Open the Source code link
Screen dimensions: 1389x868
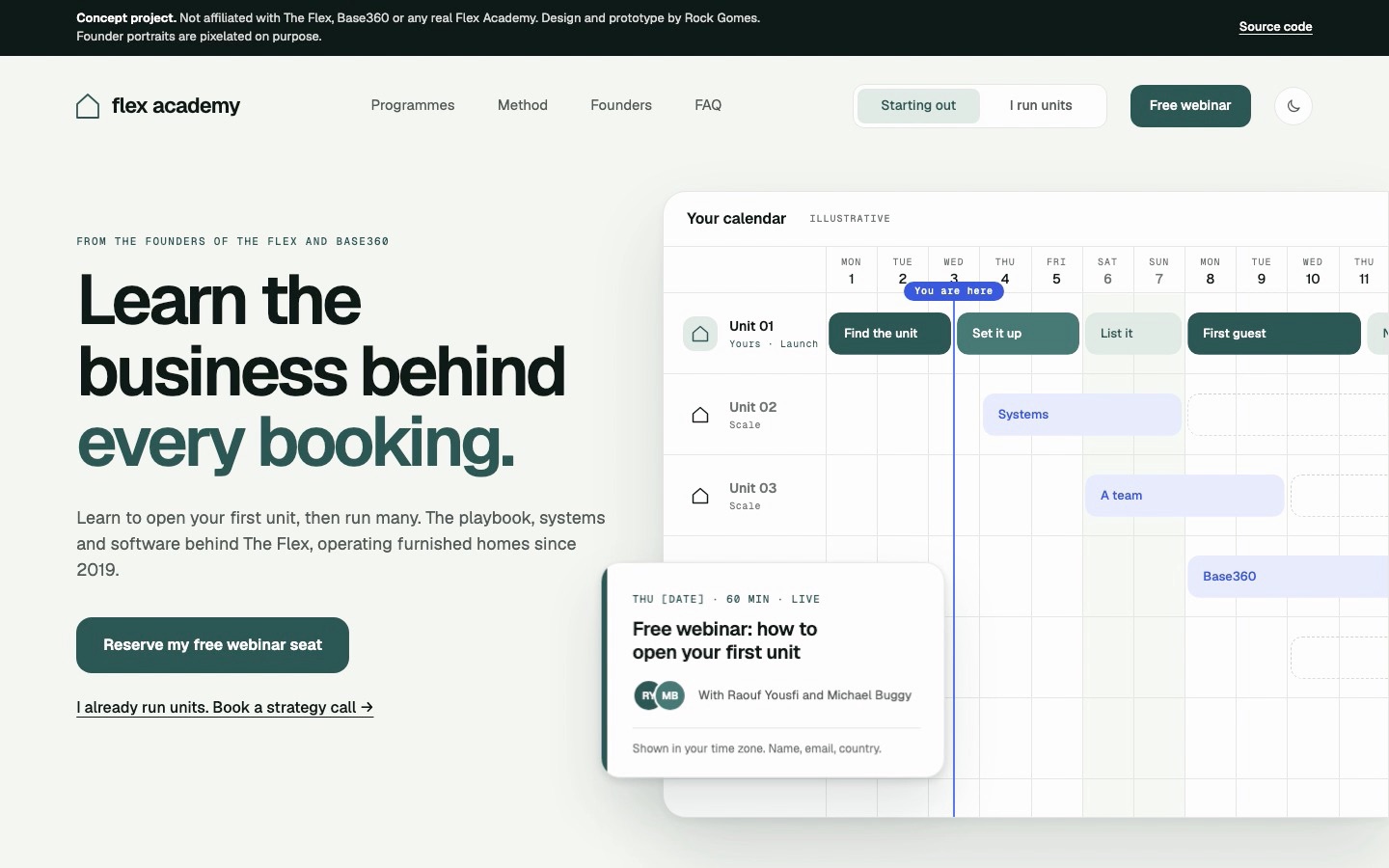[1275, 27]
